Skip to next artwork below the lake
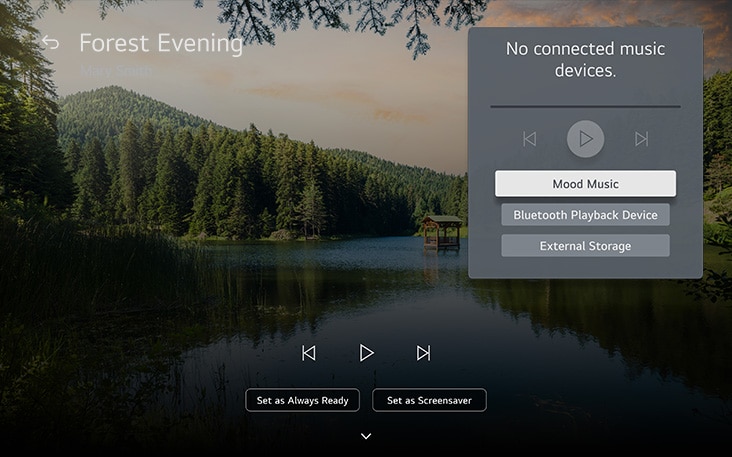732x457 pixels. (423, 353)
